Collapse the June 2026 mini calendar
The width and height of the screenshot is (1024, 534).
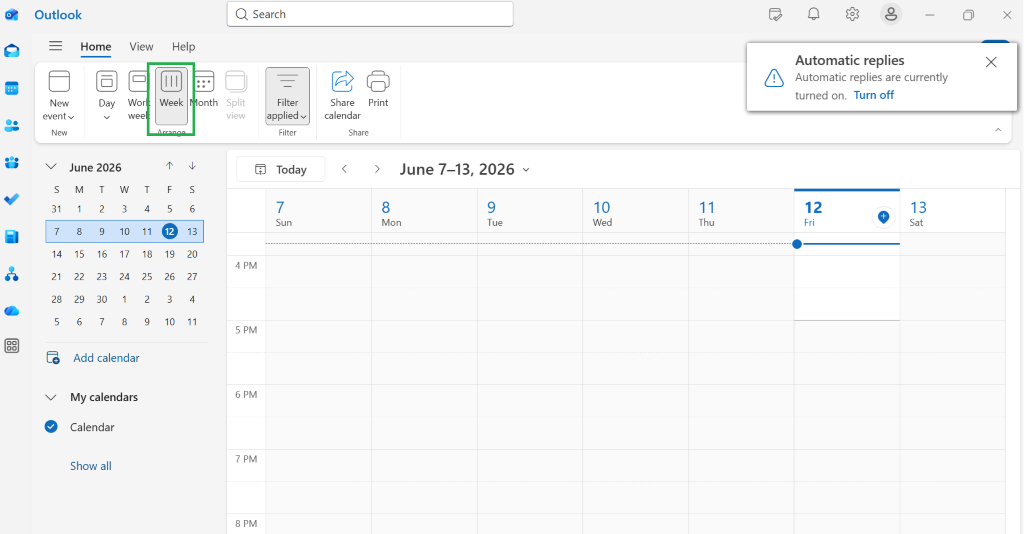click(x=51, y=167)
